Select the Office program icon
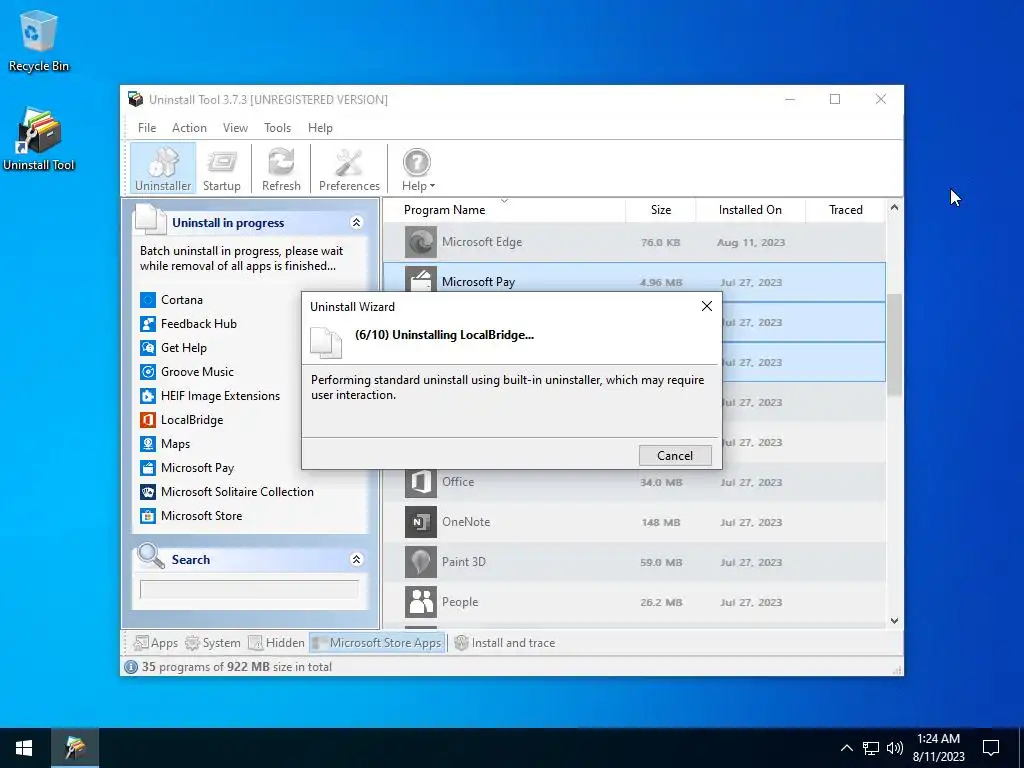 pos(421,482)
